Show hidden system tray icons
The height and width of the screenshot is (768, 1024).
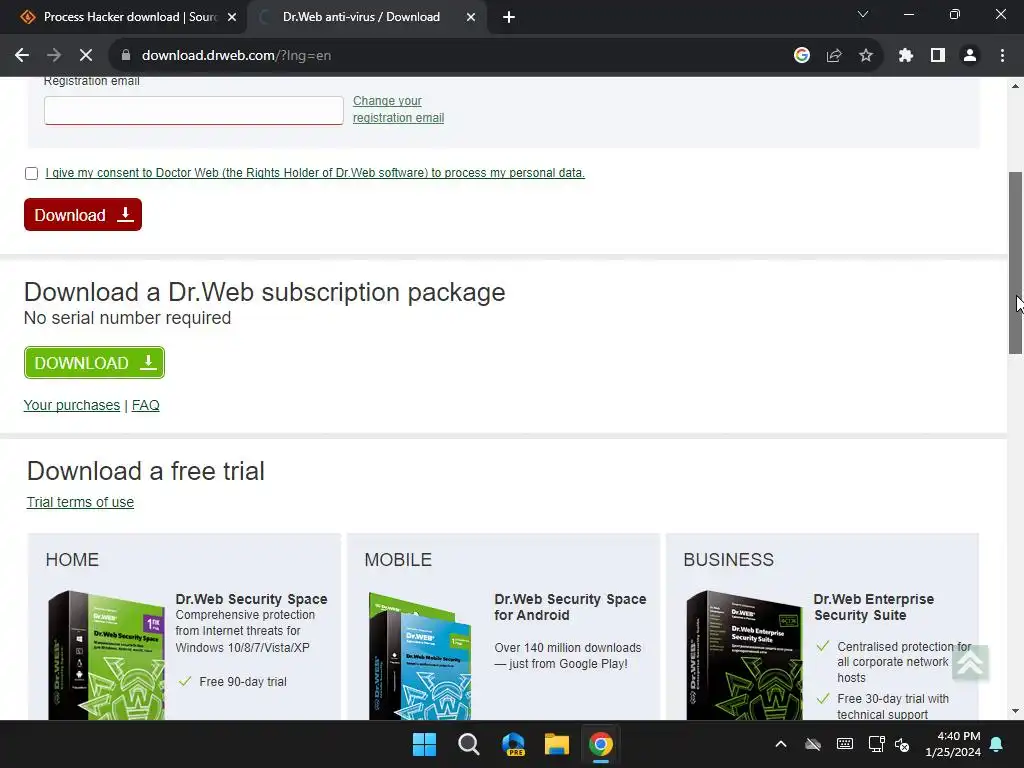780,744
